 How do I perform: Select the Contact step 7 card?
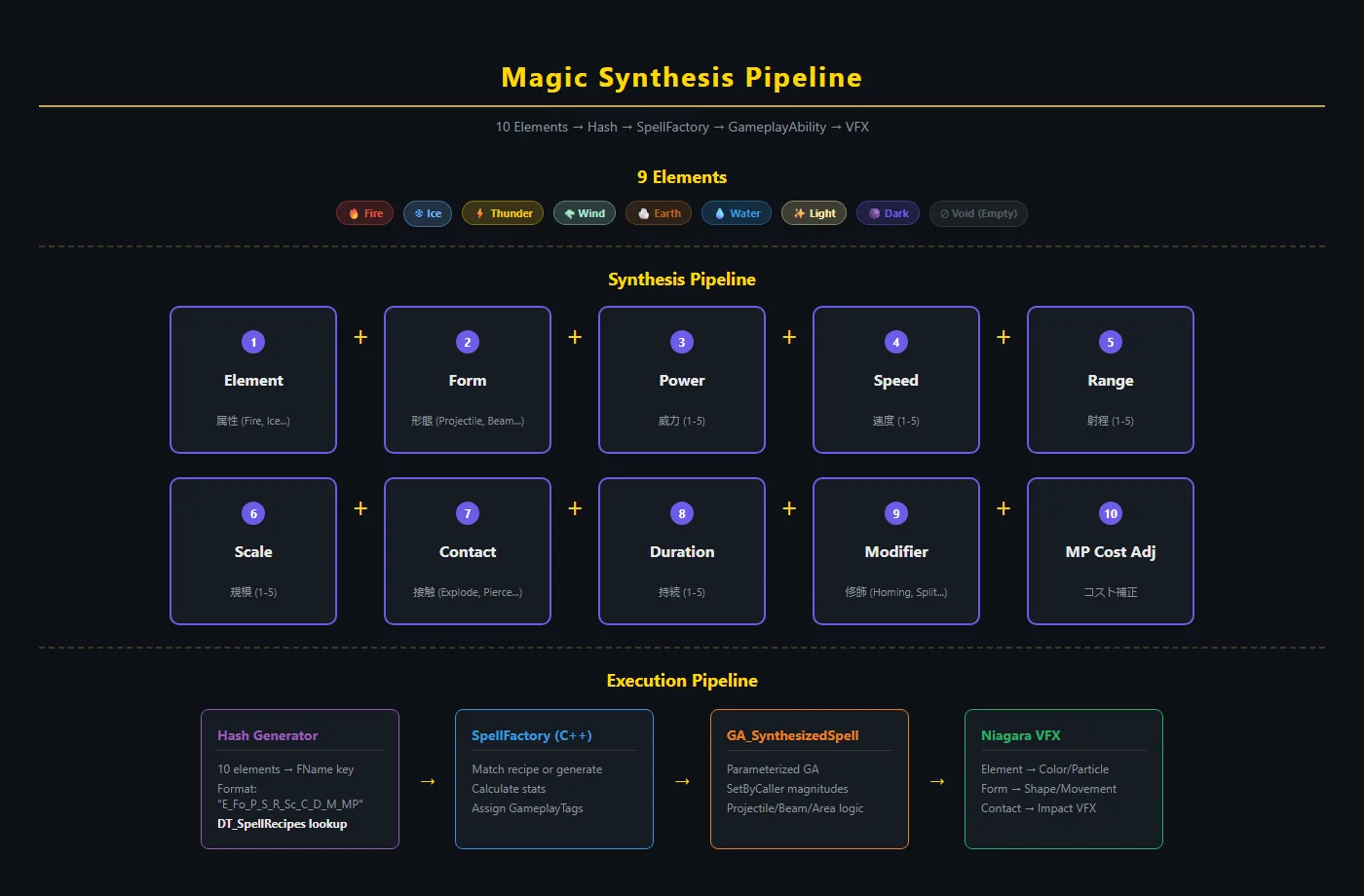[x=468, y=551]
